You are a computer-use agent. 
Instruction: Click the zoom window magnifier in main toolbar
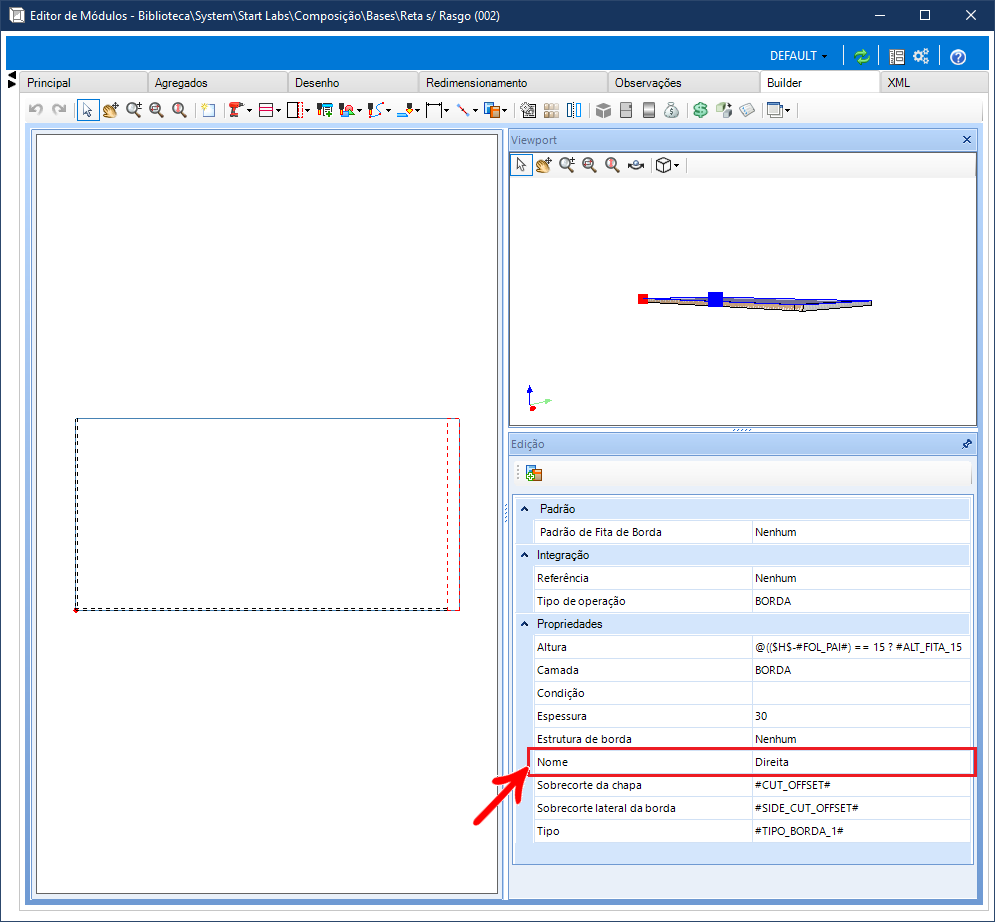click(x=157, y=110)
